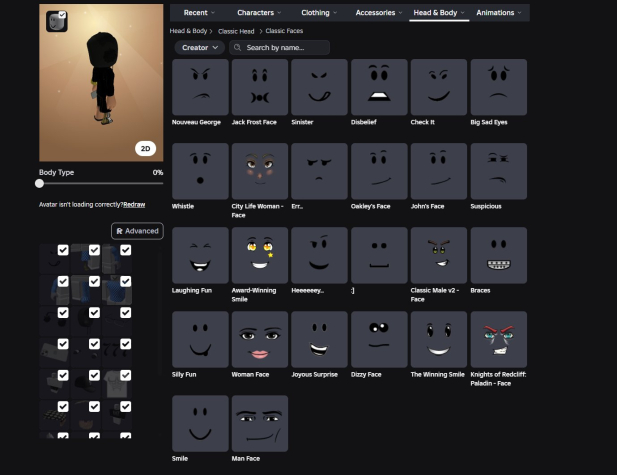Viewport: 617px width, 475px height.
Task: Switch to the Animations tab
Action: pos(498,13)
